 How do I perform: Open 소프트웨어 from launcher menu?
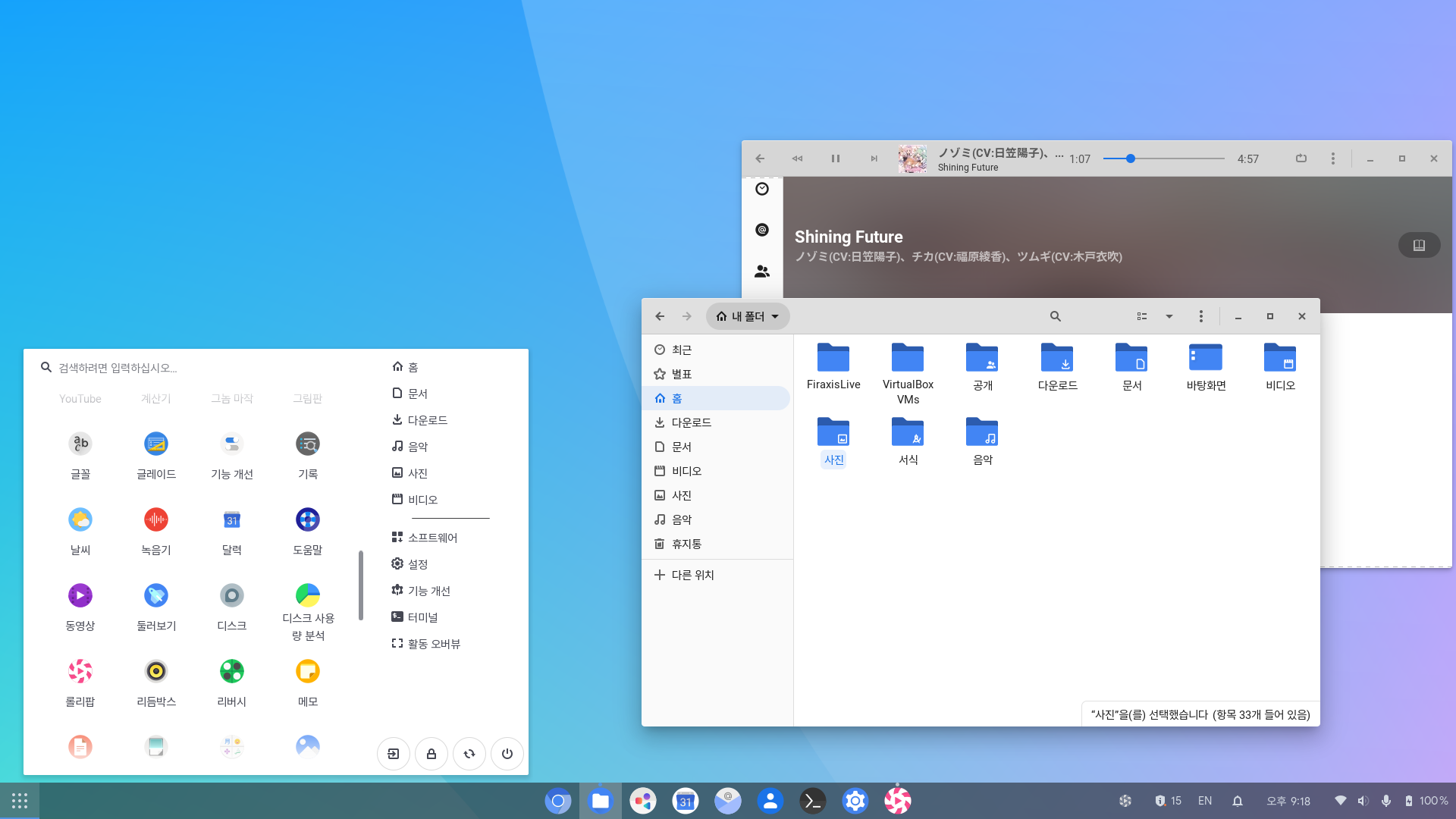pos(432,538)
